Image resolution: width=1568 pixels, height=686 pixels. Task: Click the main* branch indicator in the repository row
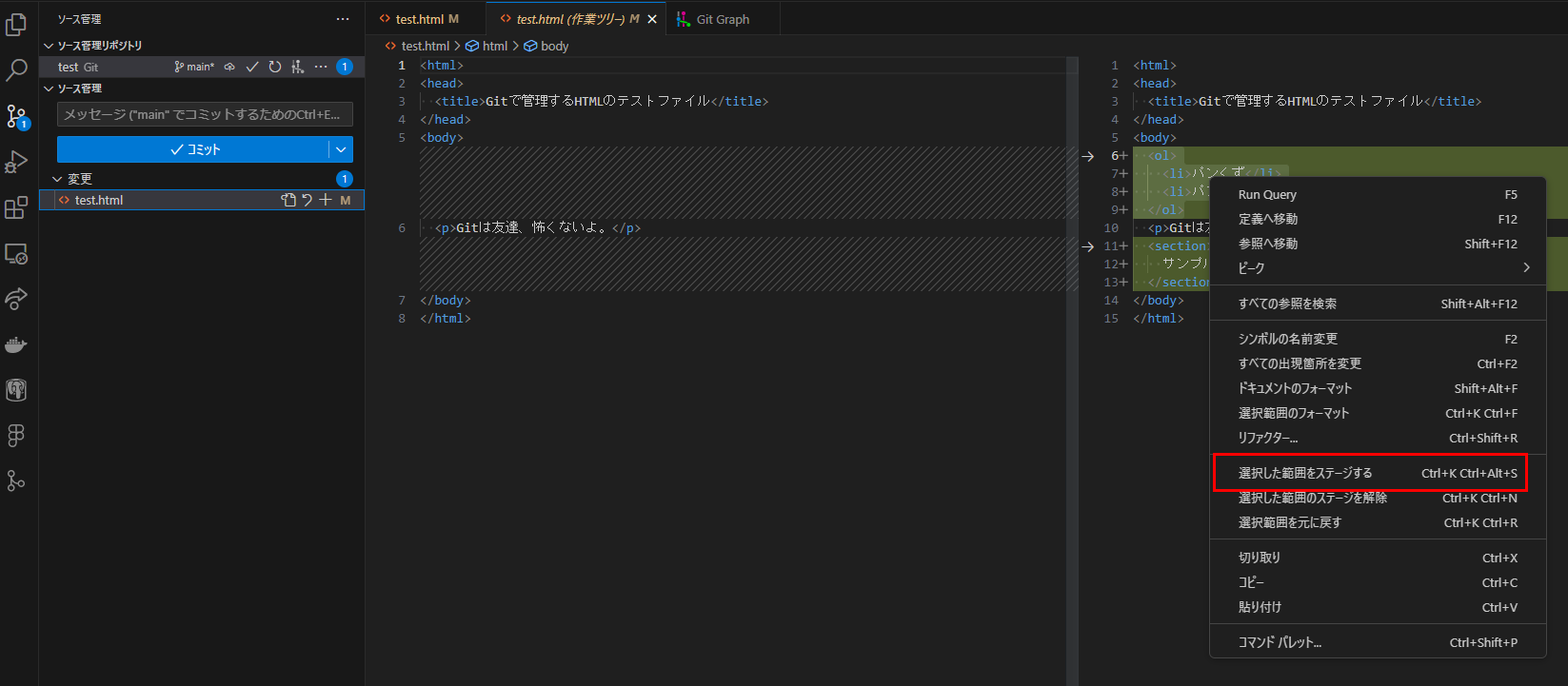[x=194, y=67]
